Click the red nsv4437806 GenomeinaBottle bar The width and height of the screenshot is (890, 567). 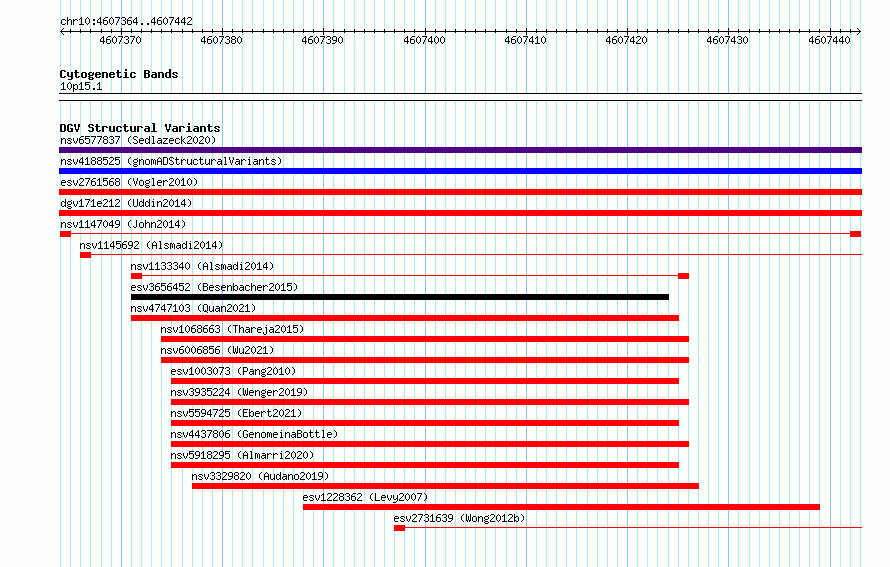(x=430, y=444)
